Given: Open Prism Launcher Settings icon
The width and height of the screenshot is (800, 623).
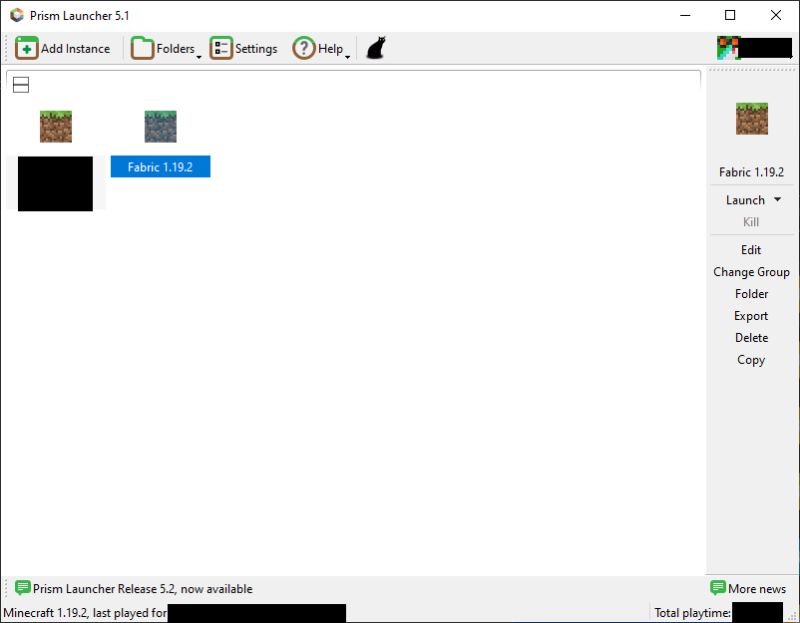Looking at the screenshot, I should 219,47.
